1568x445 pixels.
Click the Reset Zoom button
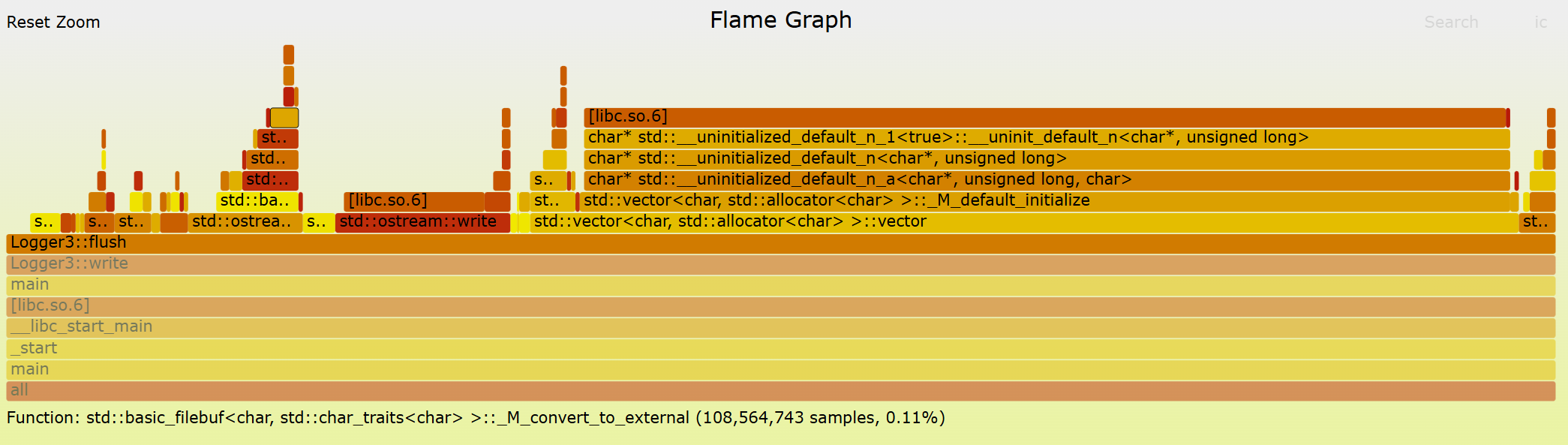point(53,23)
